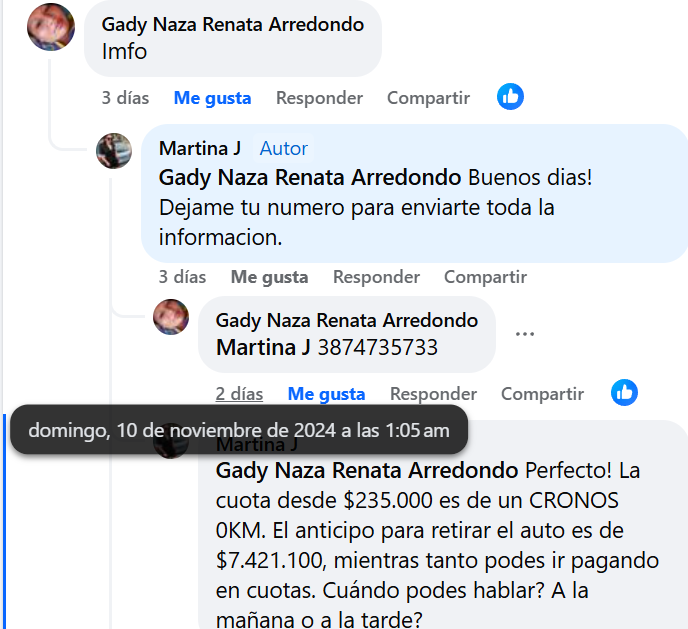Click Compartir under the Imfo comment
The image size is (688, 629).
[429, 98]
